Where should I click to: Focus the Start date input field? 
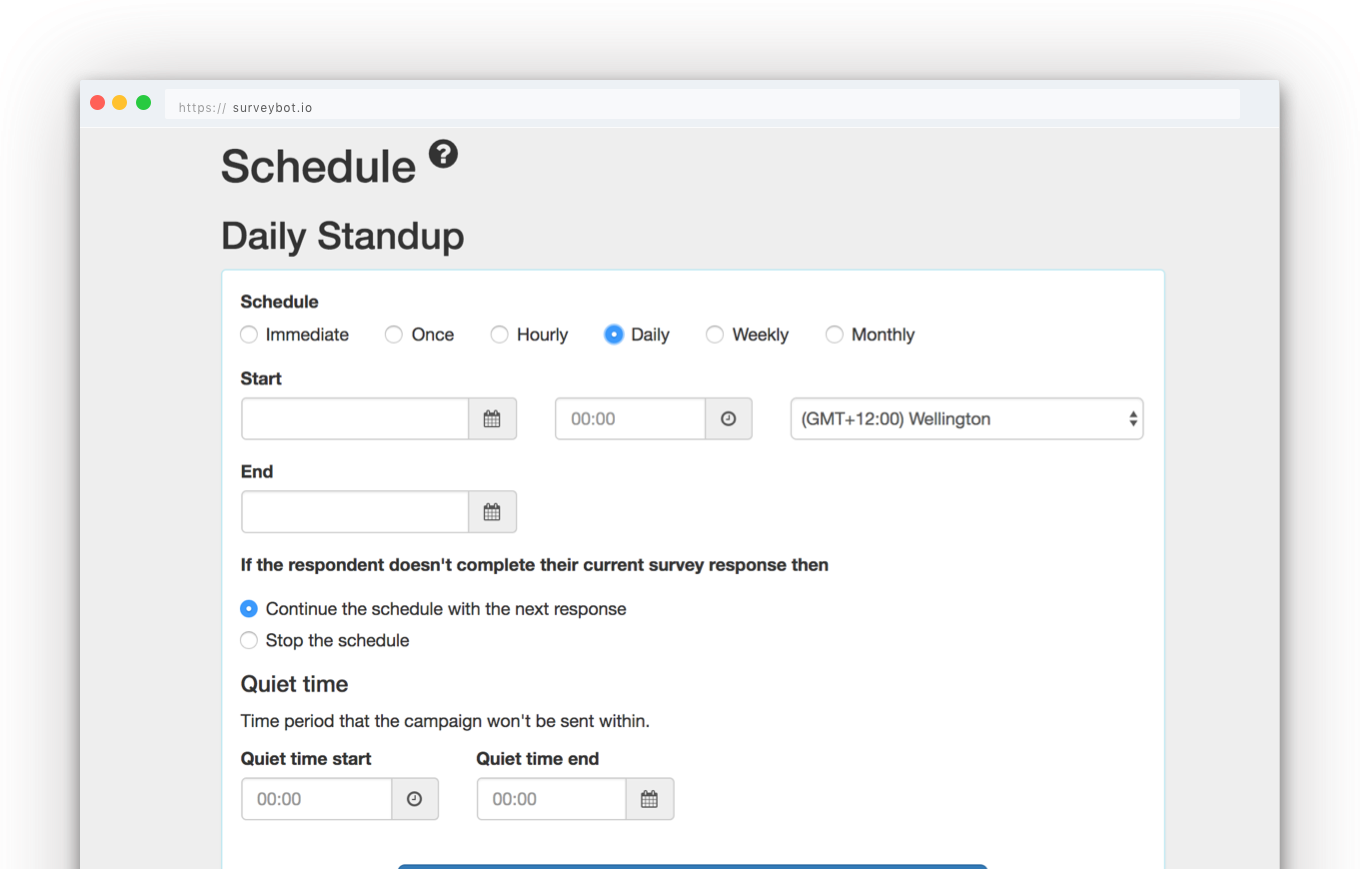click(x=355, y=419)
